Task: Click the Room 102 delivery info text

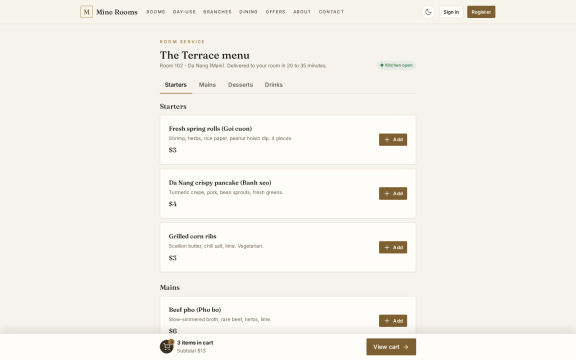Action: [243, 66]
